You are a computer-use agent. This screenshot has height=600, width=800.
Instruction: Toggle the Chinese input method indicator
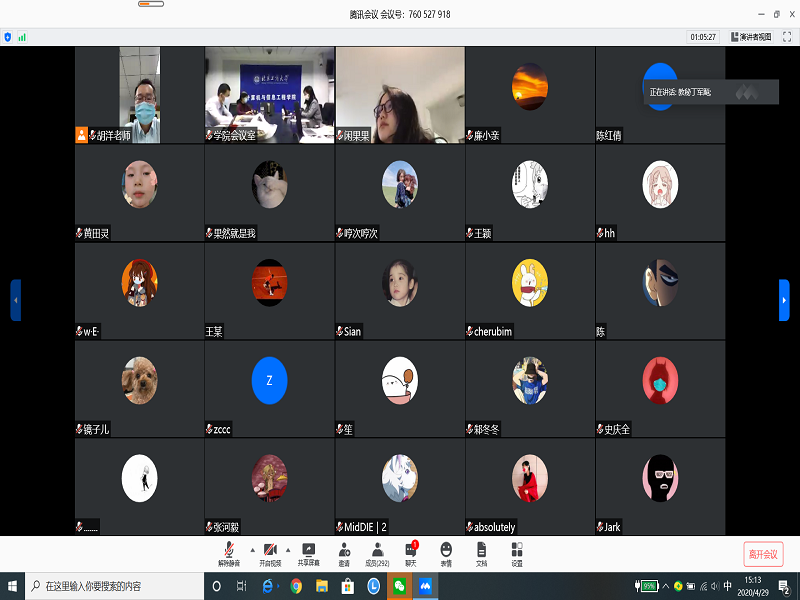(727, 586)
